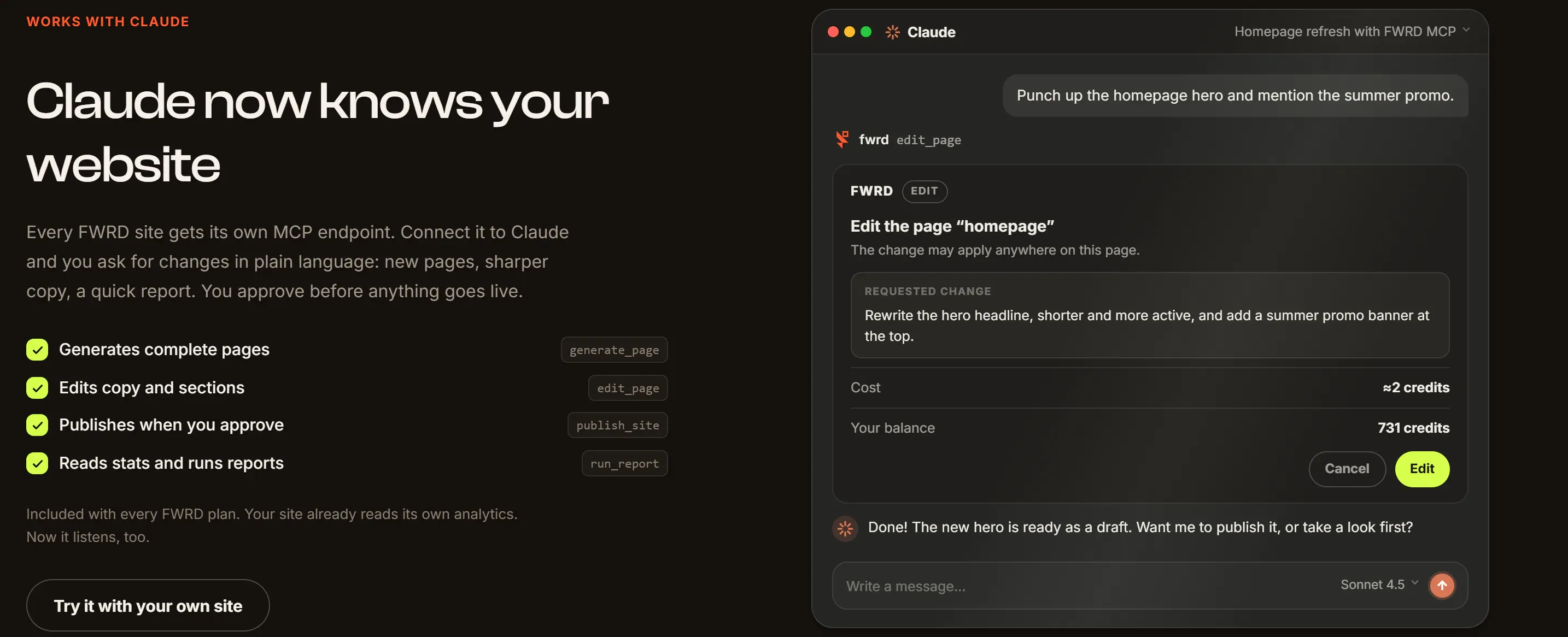
Task: Open the Sonnet 4.5 model selector
Action: [1379, 584]
